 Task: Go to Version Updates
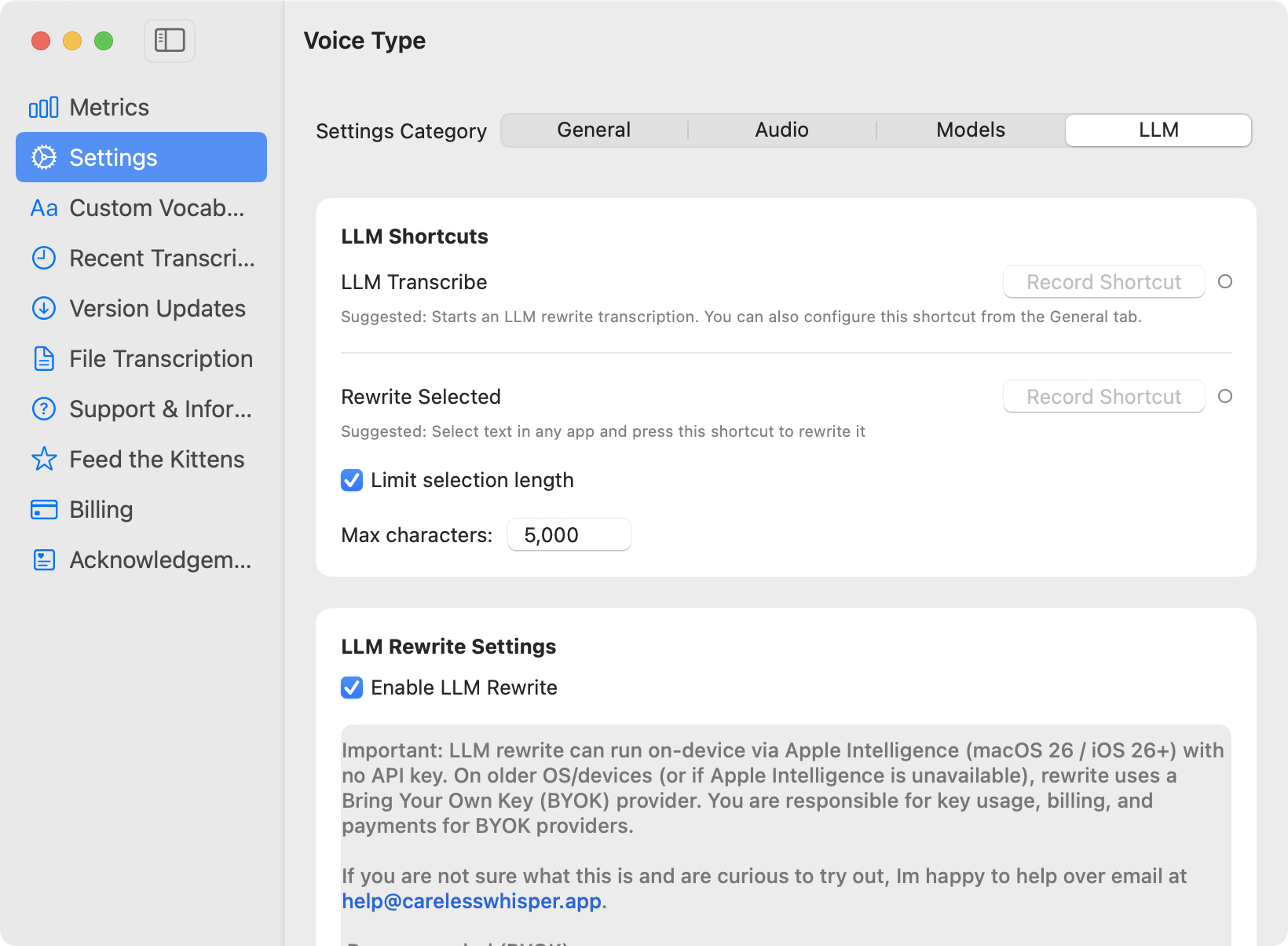tap(141, 308)
